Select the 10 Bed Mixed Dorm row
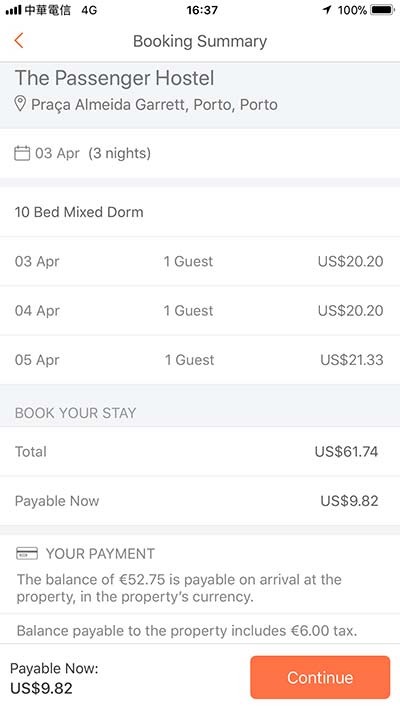 [200, 212]
